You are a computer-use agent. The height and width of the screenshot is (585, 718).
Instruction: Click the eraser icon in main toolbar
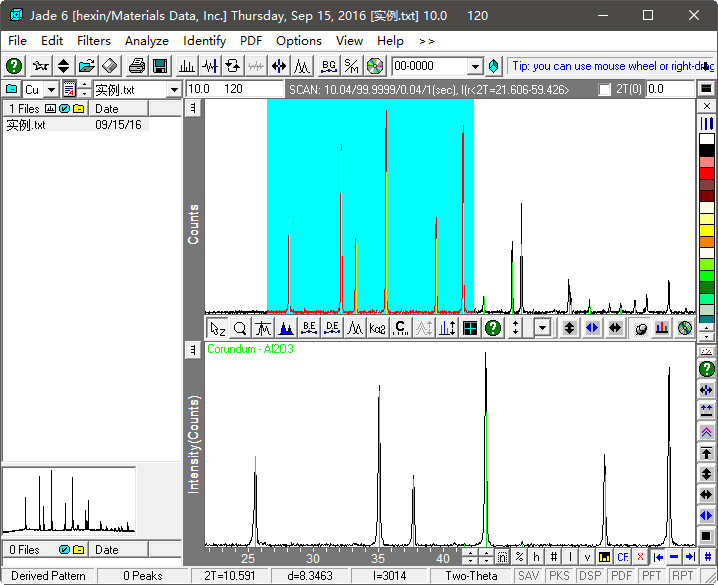tap(110, 66)
